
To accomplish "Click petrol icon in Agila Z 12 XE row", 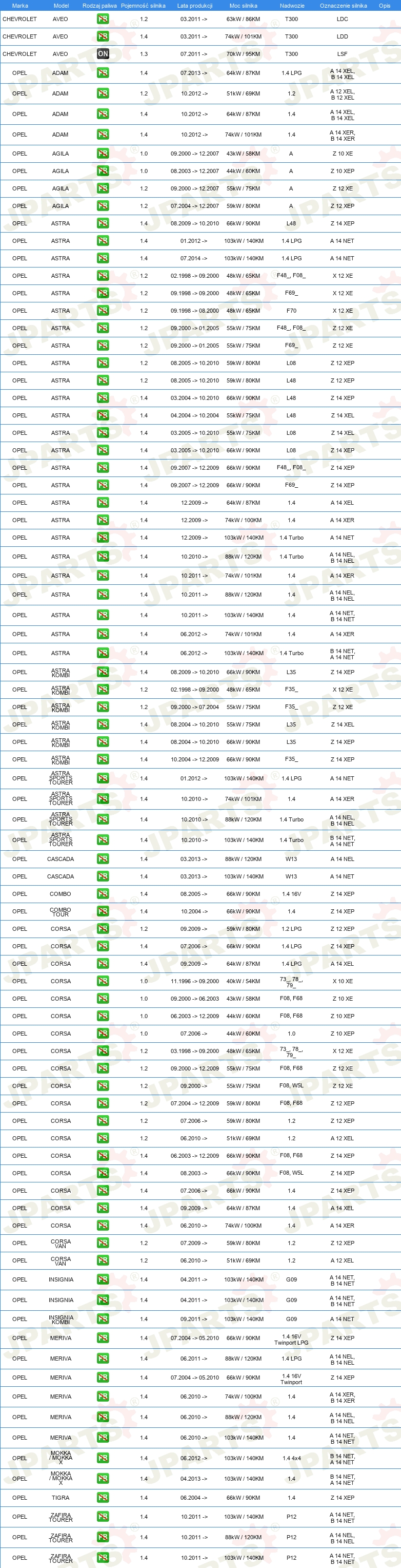I will point(103,189).
